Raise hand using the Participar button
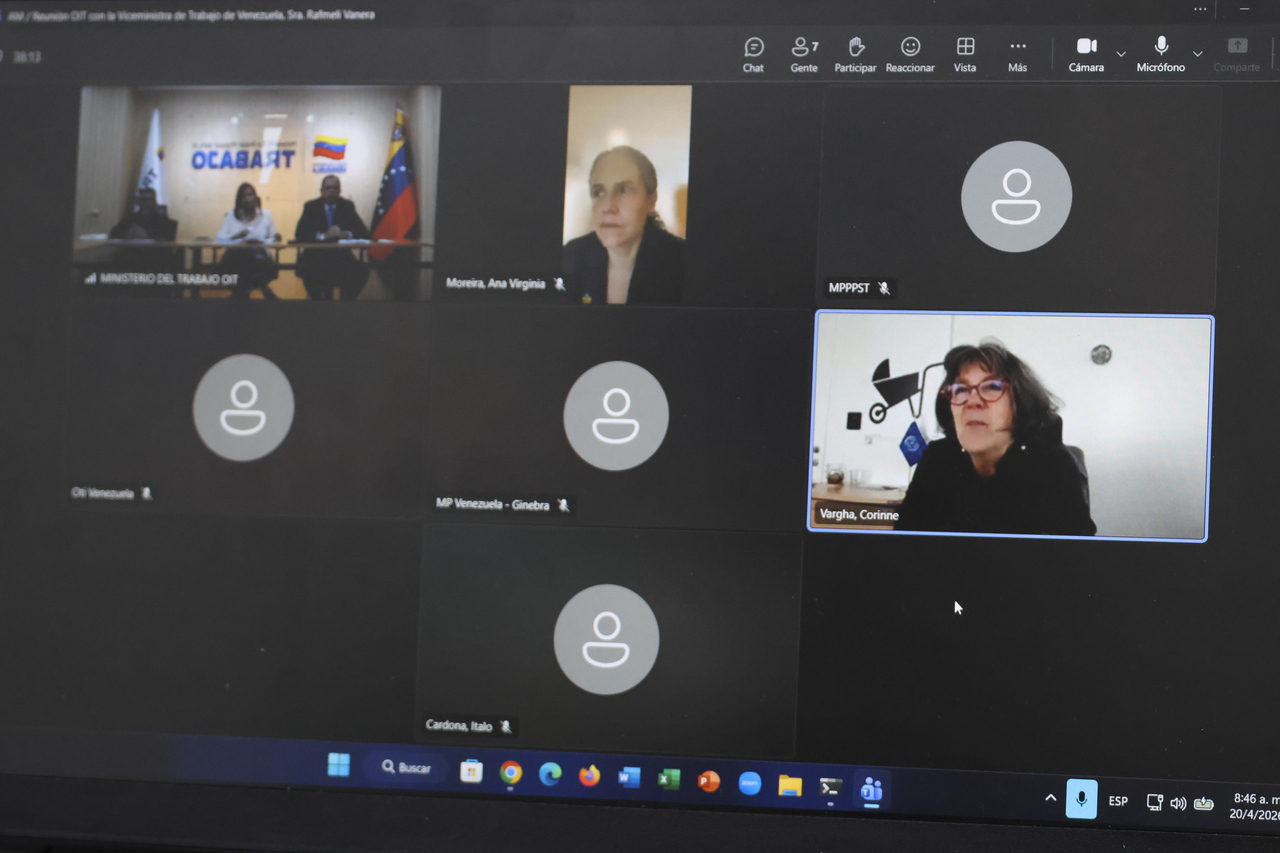 tap(855, 54)
